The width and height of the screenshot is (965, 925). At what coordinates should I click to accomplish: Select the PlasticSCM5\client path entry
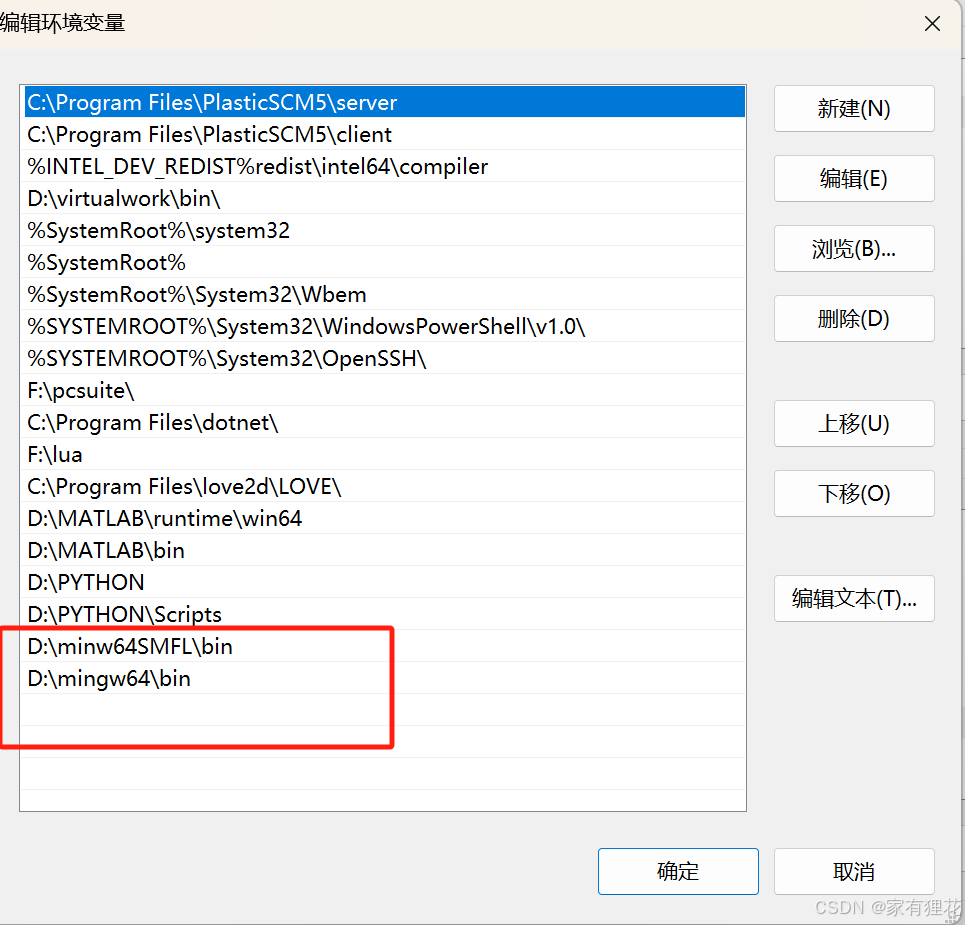tap(384, 134)
